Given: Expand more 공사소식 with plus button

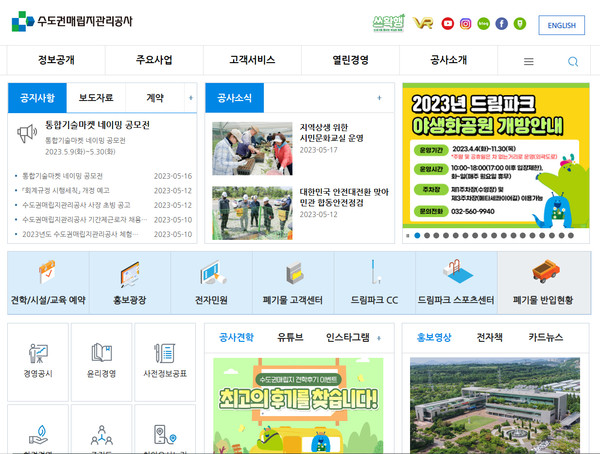Looking at the screenshot, I should 379,98.
